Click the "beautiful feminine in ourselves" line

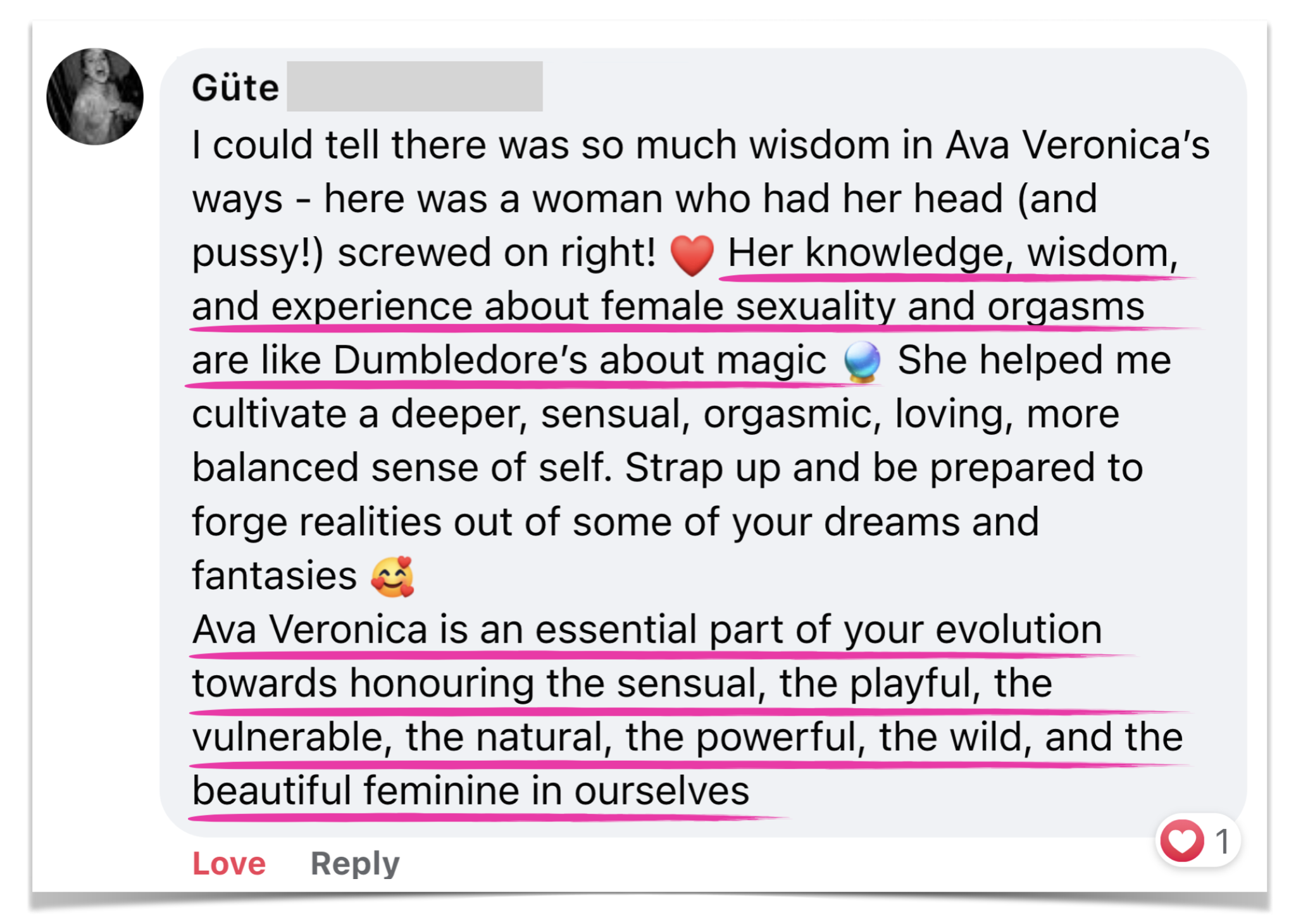[x=471, y=791]
